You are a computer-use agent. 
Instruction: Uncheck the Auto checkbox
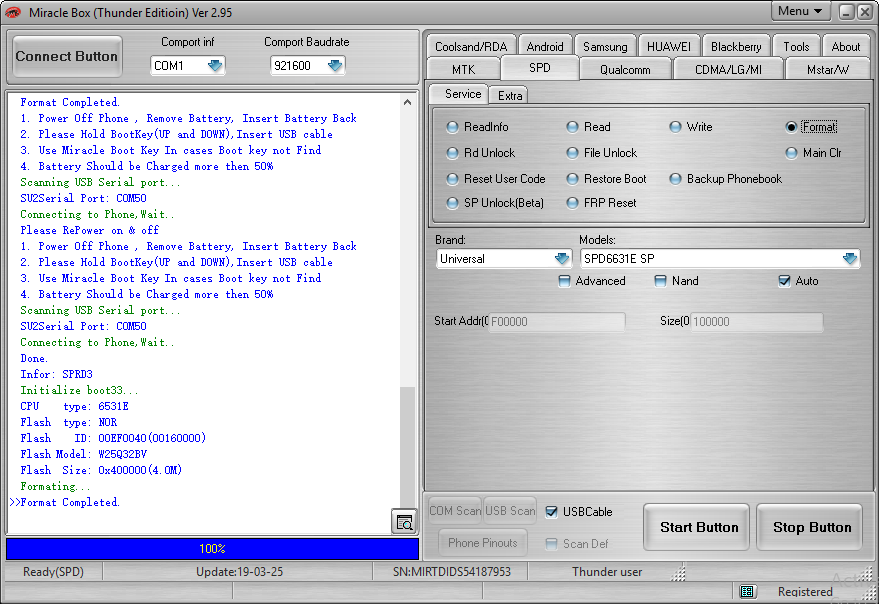click(x=784, y=281)
